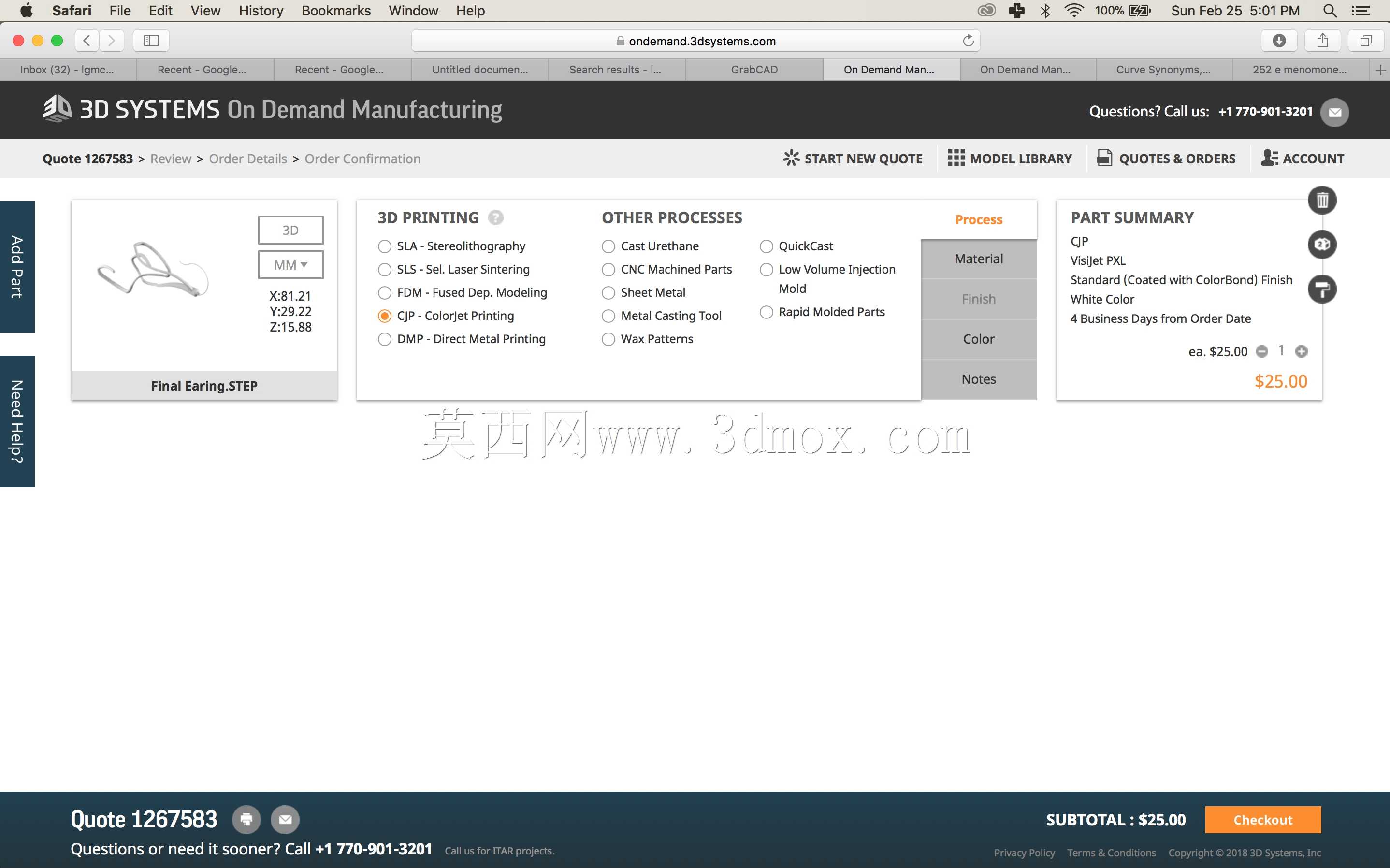Click the Final Earing part thumbnail
The width and height of the screenshot is (1390, 868).
point(153,270)
